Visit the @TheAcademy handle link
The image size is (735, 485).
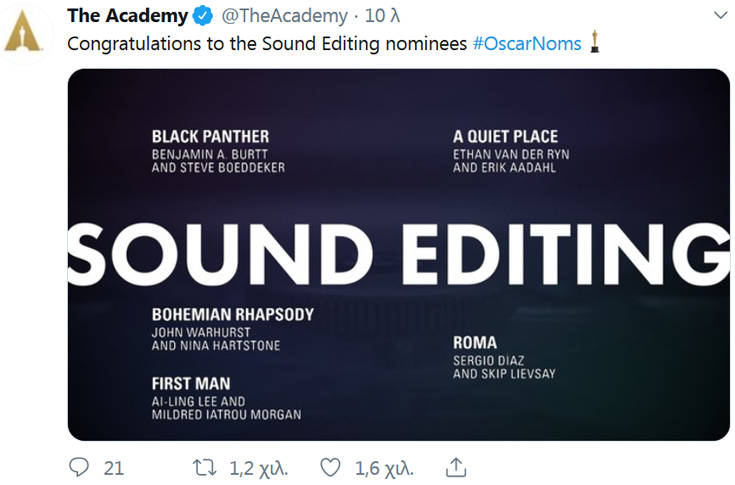click(285, 16)
